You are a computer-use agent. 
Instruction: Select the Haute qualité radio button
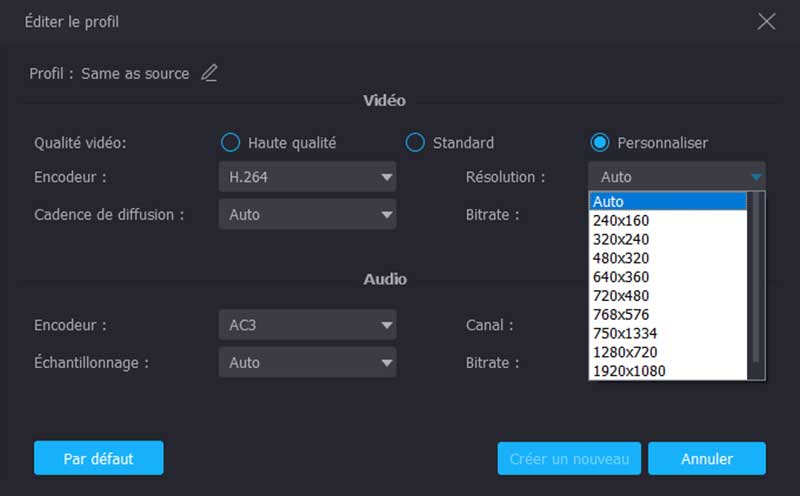pos(230,143)
